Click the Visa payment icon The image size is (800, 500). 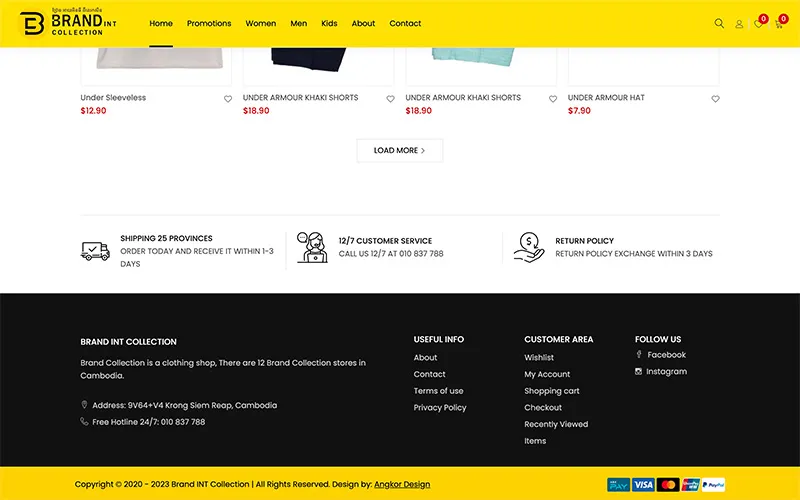click(643, 485)
